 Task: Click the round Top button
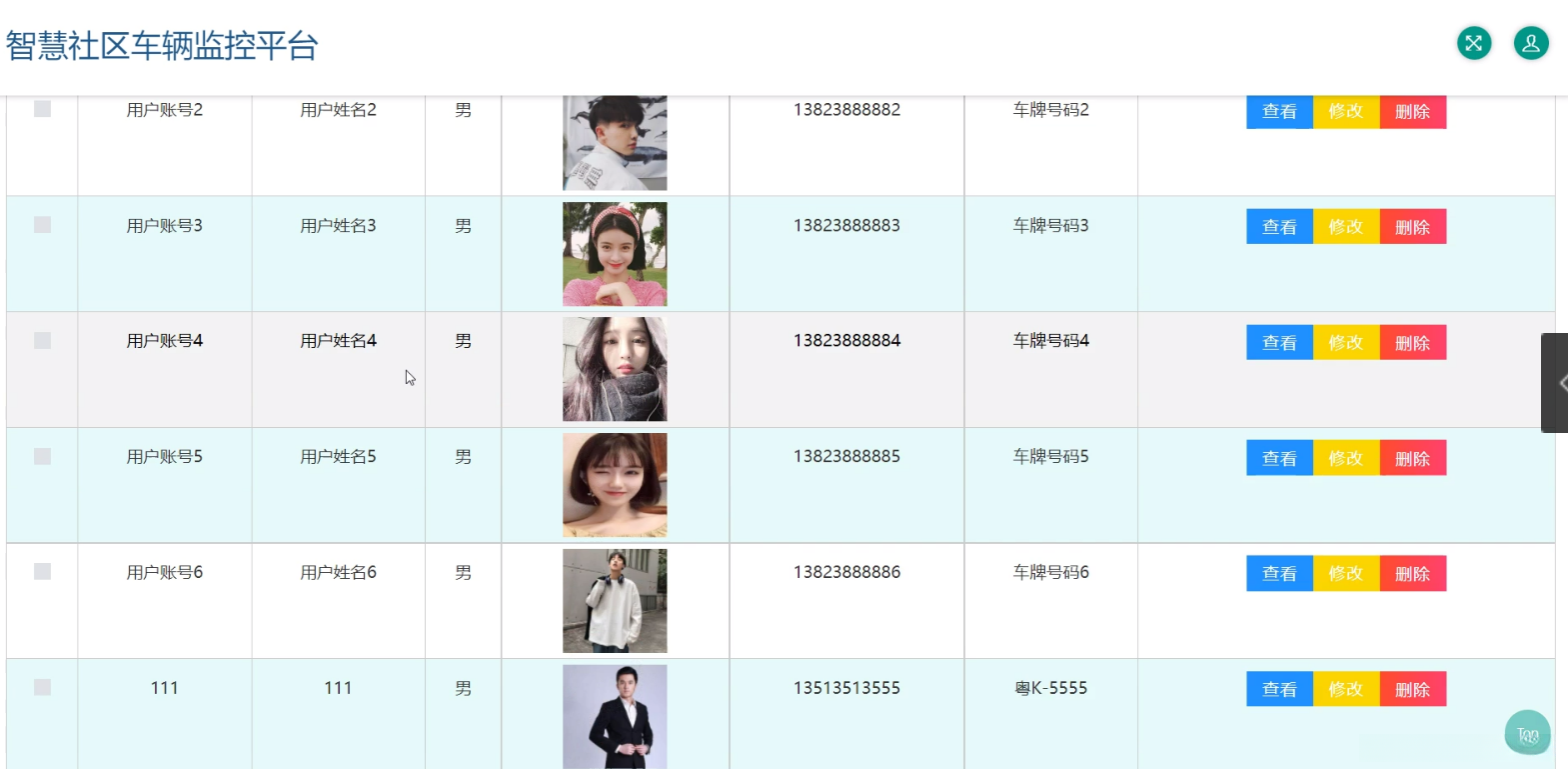click(x=1527, y=733)
